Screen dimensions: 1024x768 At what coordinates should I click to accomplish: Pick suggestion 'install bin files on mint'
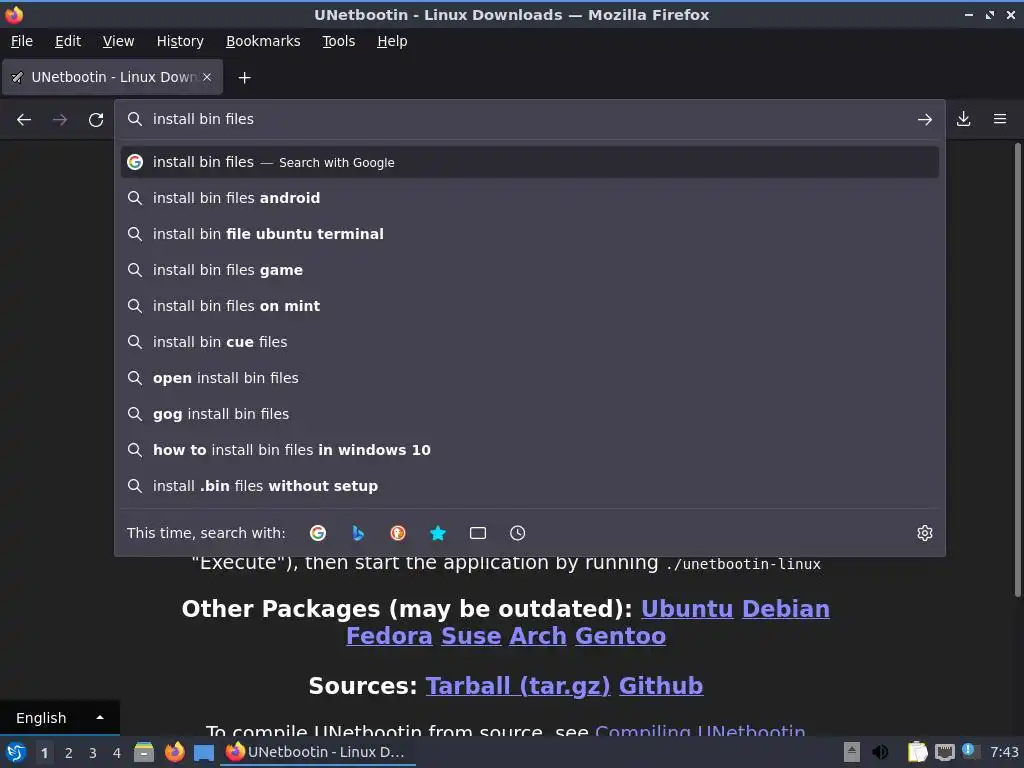[530, 306]
